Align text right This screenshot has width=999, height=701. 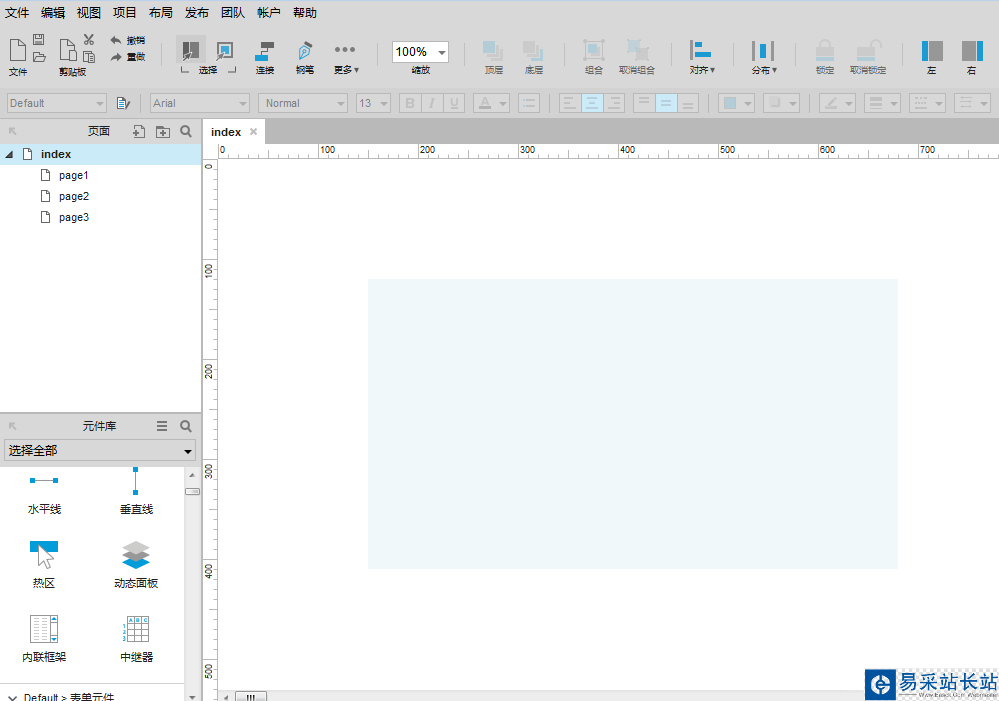[x=614, y=103]
